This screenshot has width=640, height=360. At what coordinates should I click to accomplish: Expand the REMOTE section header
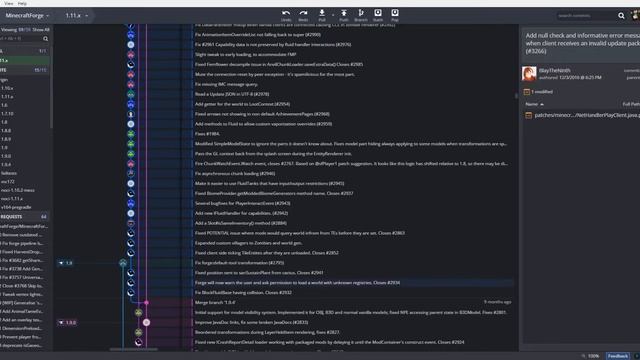tap(24, 70)
